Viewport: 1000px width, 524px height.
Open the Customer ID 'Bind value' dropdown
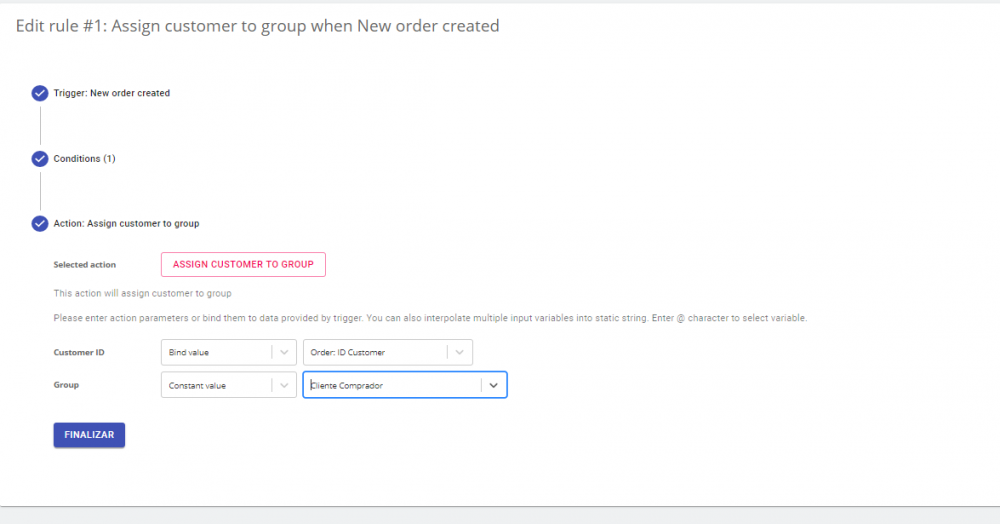click(x=216, y=353)
